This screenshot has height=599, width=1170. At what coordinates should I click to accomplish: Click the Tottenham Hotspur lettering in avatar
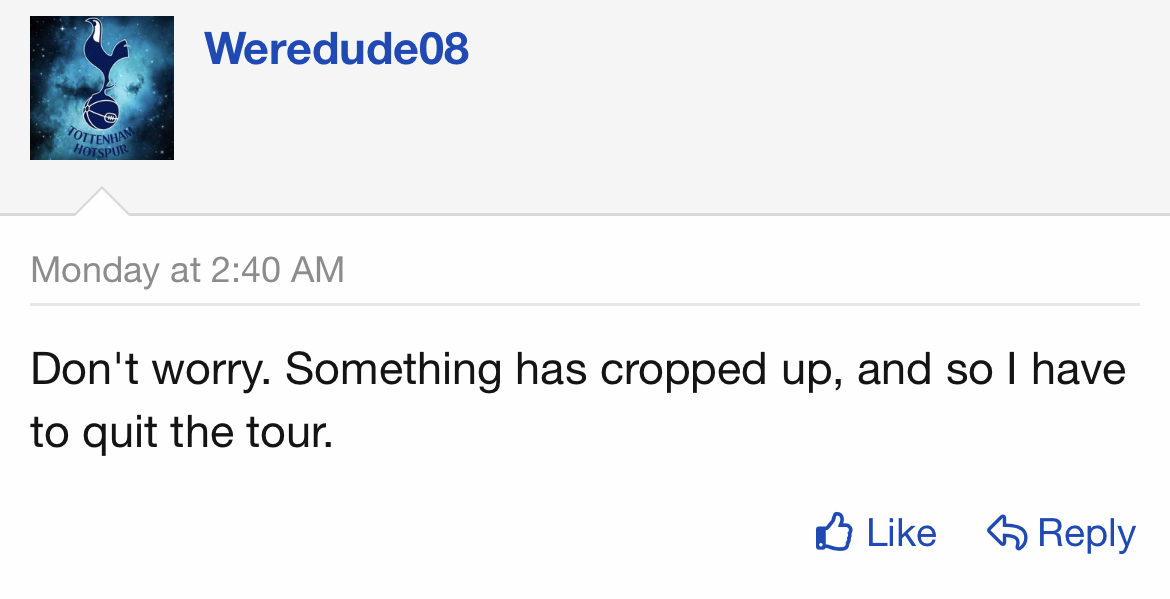click(x=101, y=142)
